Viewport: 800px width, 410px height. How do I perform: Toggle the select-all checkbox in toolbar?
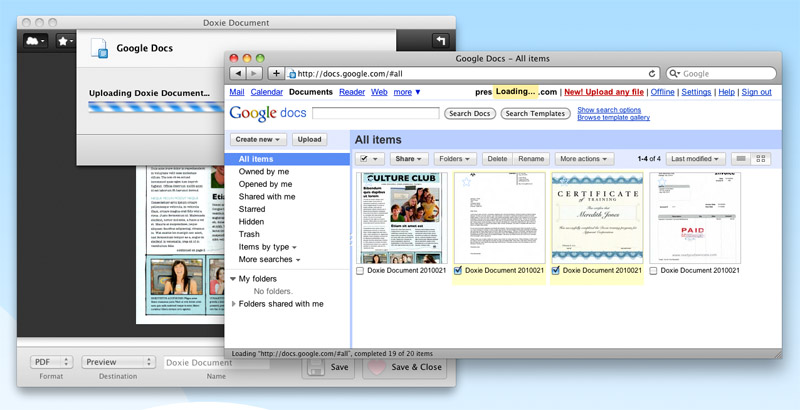(x=364, y=159)
